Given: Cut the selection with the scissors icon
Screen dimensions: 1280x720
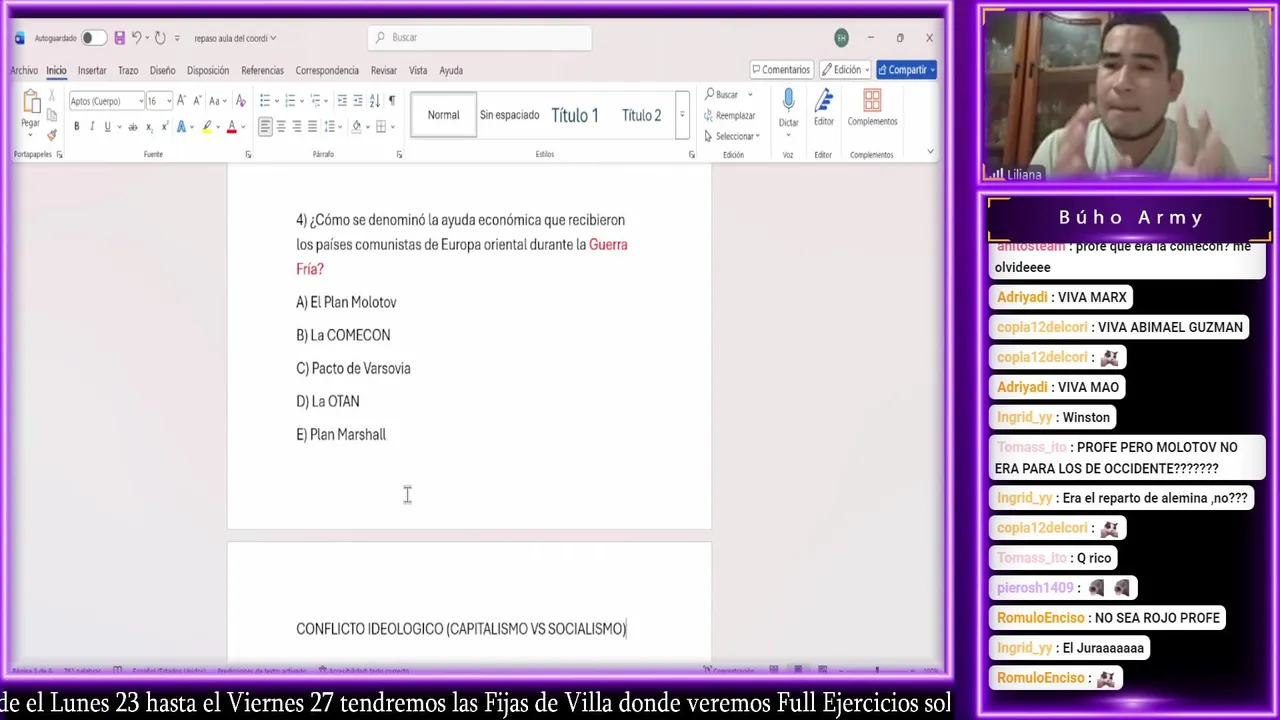Looking at the screenshot, I should pyautogui.click(x=52, y=97).
